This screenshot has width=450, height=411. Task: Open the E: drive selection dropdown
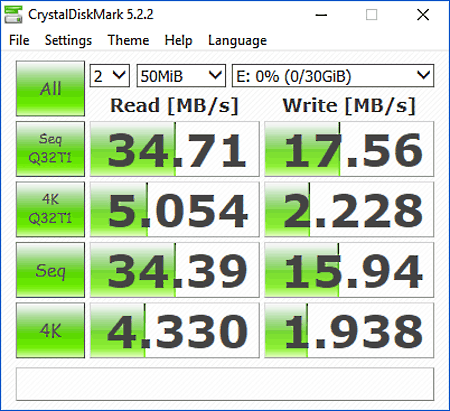tap(333, 76)
